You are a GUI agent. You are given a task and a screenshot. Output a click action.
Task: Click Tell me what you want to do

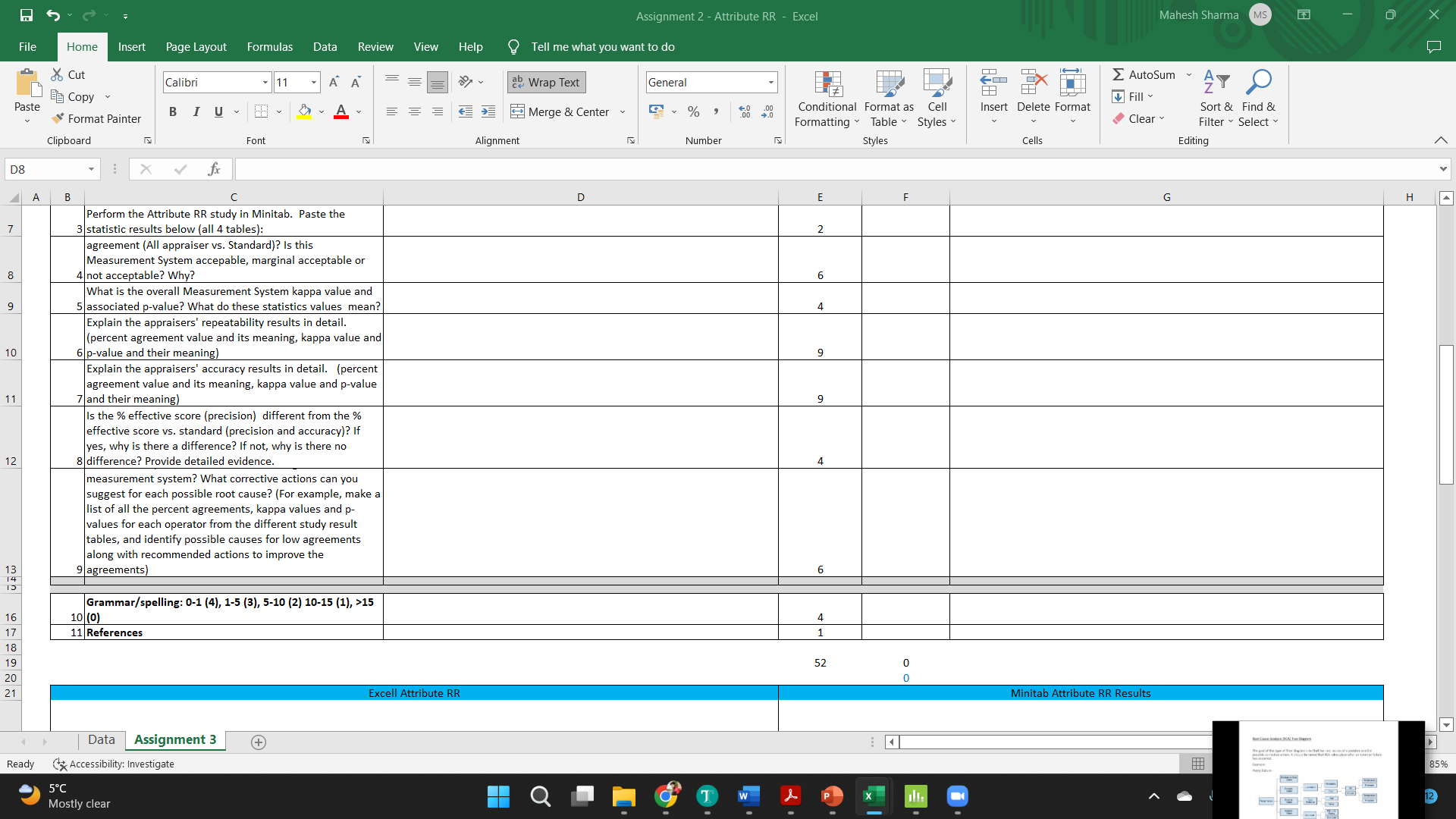601,46
